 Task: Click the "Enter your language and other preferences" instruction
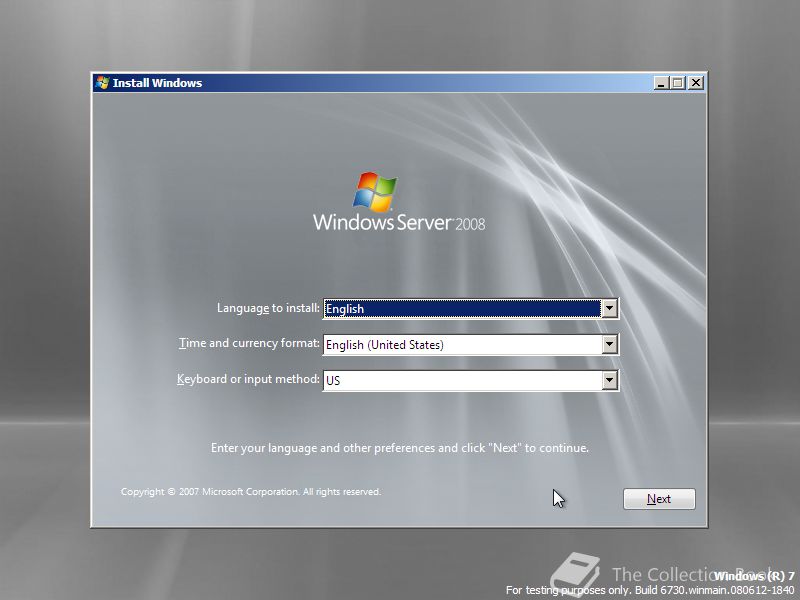pos(400,448)
